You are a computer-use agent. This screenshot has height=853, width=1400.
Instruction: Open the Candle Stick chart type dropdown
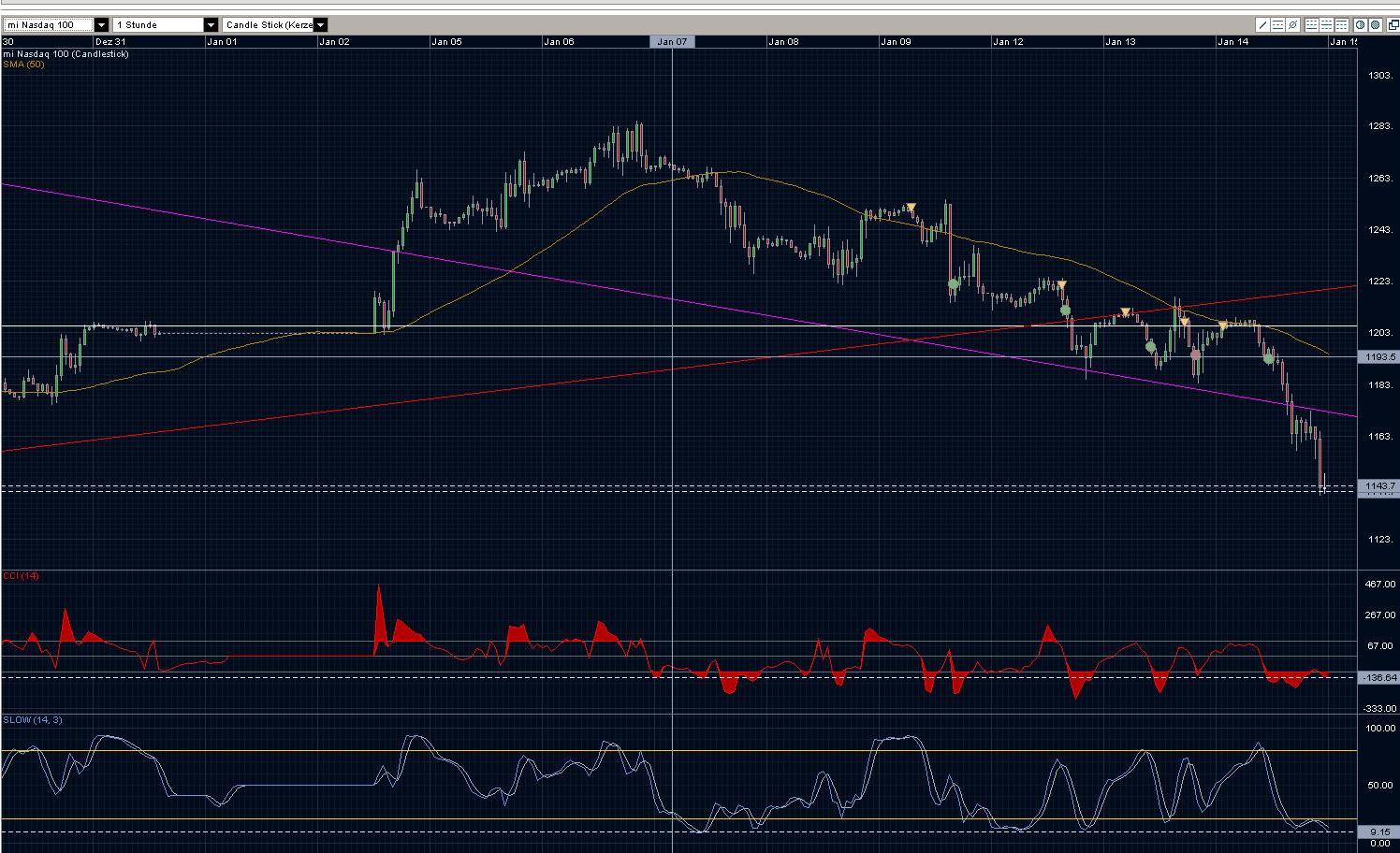pyautogui.click(x=321, y=25)
